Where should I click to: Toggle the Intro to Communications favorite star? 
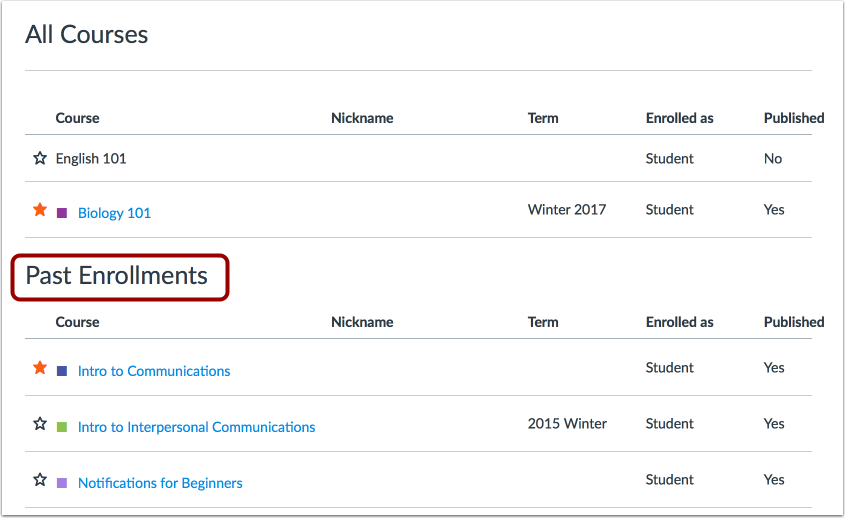40,368
